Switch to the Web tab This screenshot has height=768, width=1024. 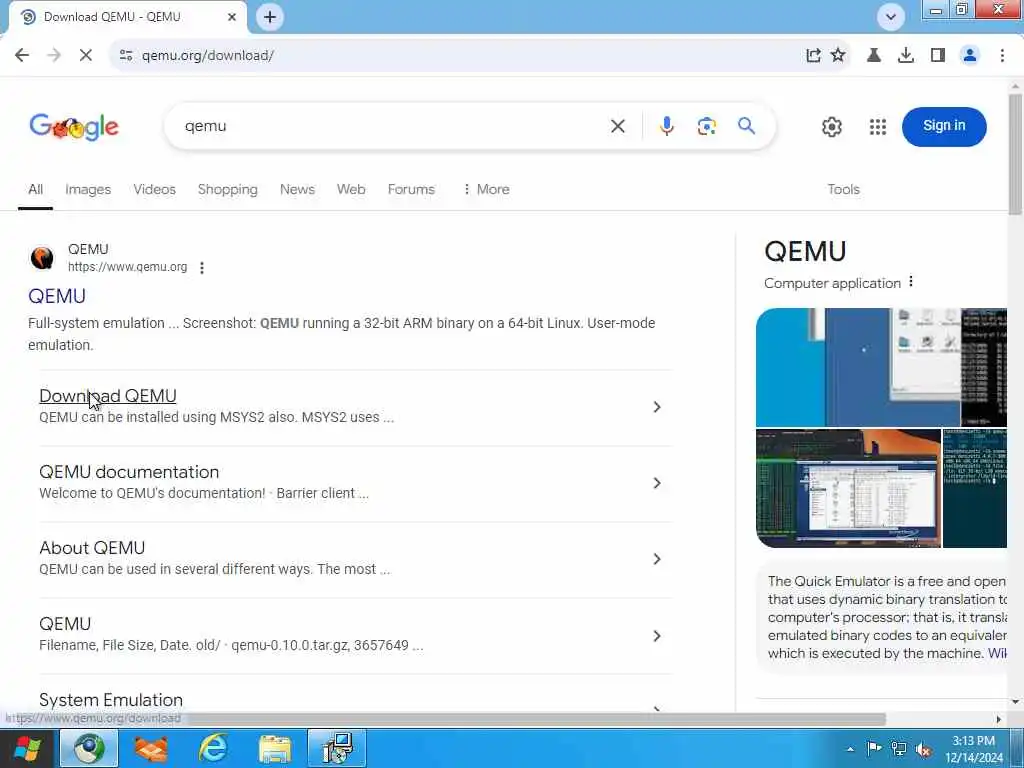coord(351,189)
